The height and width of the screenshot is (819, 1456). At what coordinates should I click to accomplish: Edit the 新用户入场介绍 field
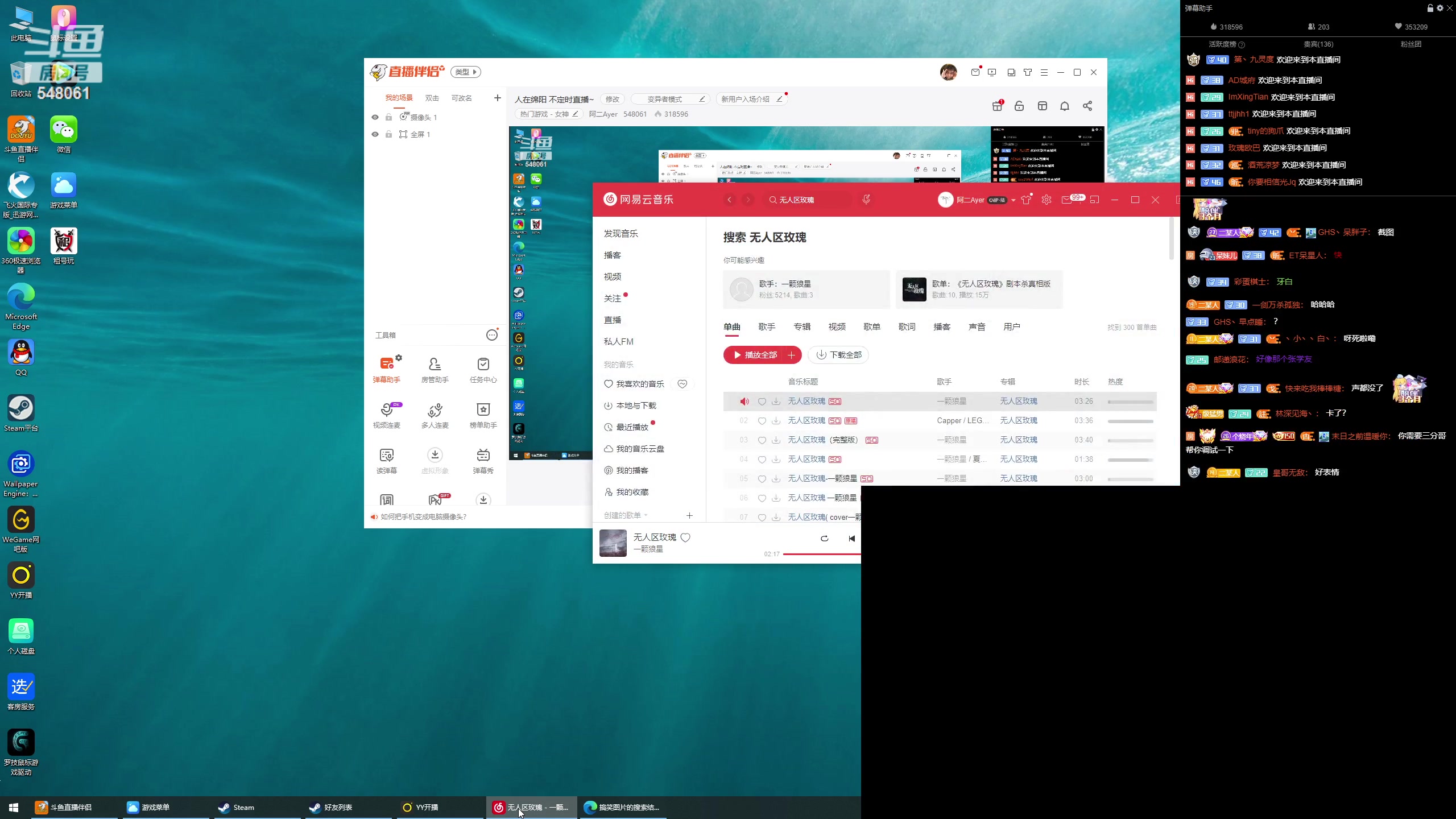(x=779, y=99)
